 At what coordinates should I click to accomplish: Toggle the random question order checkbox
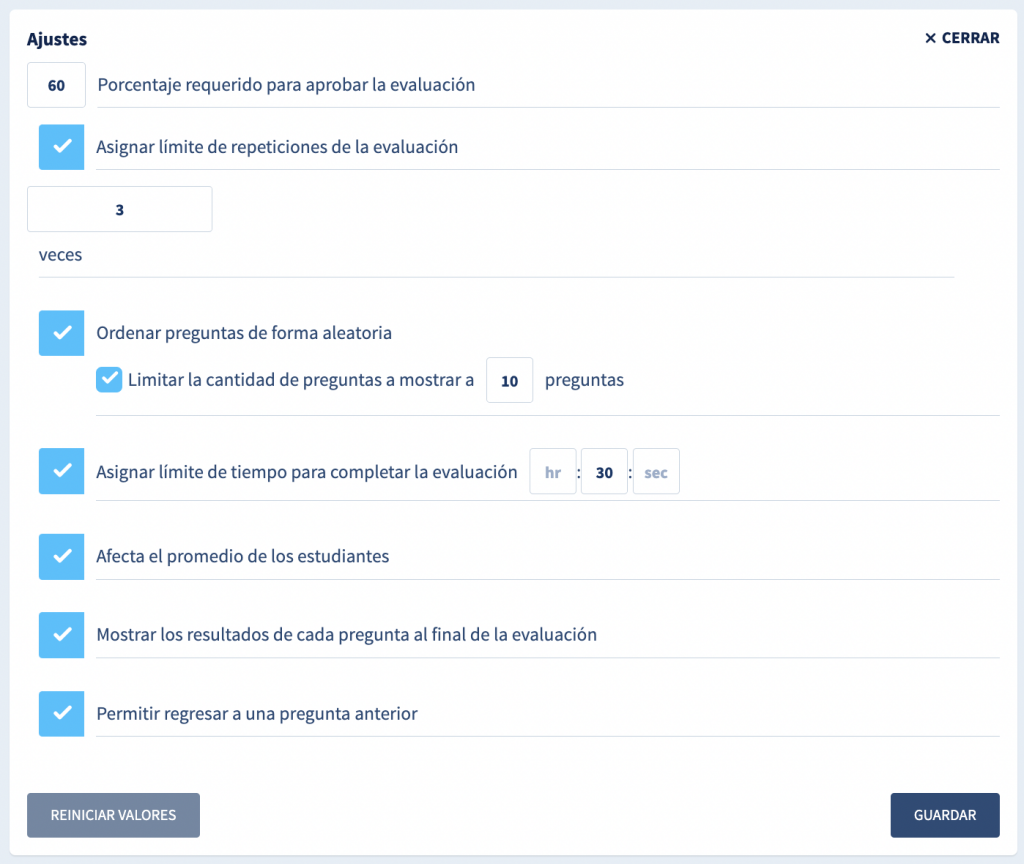point(61,333)
